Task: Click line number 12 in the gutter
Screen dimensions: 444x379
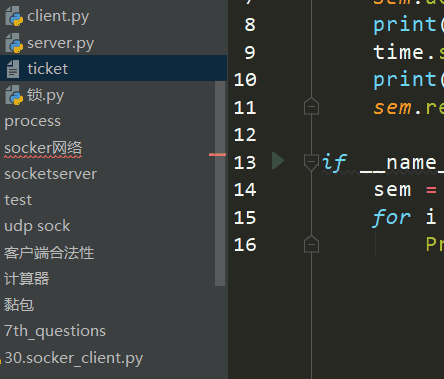Action: [245, 135]
